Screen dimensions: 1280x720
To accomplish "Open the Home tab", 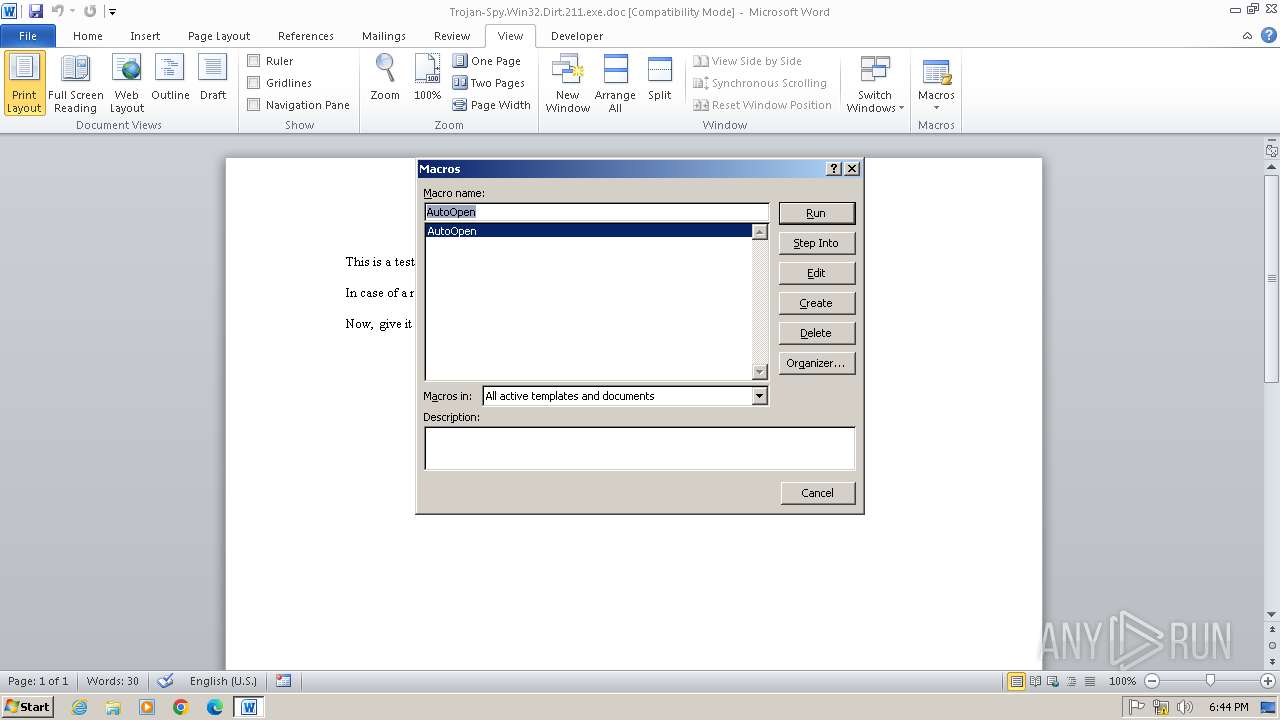I will [88, 36].
